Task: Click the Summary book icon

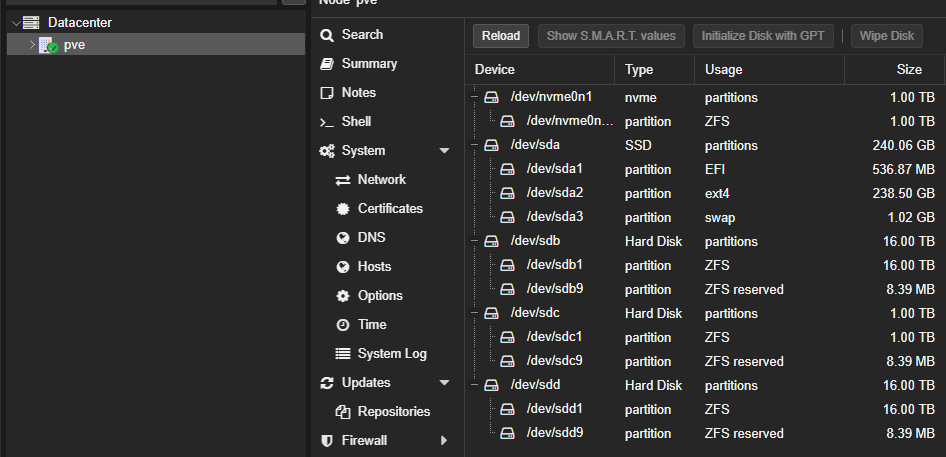Action: pyautogui.click(x=326, y=64)
